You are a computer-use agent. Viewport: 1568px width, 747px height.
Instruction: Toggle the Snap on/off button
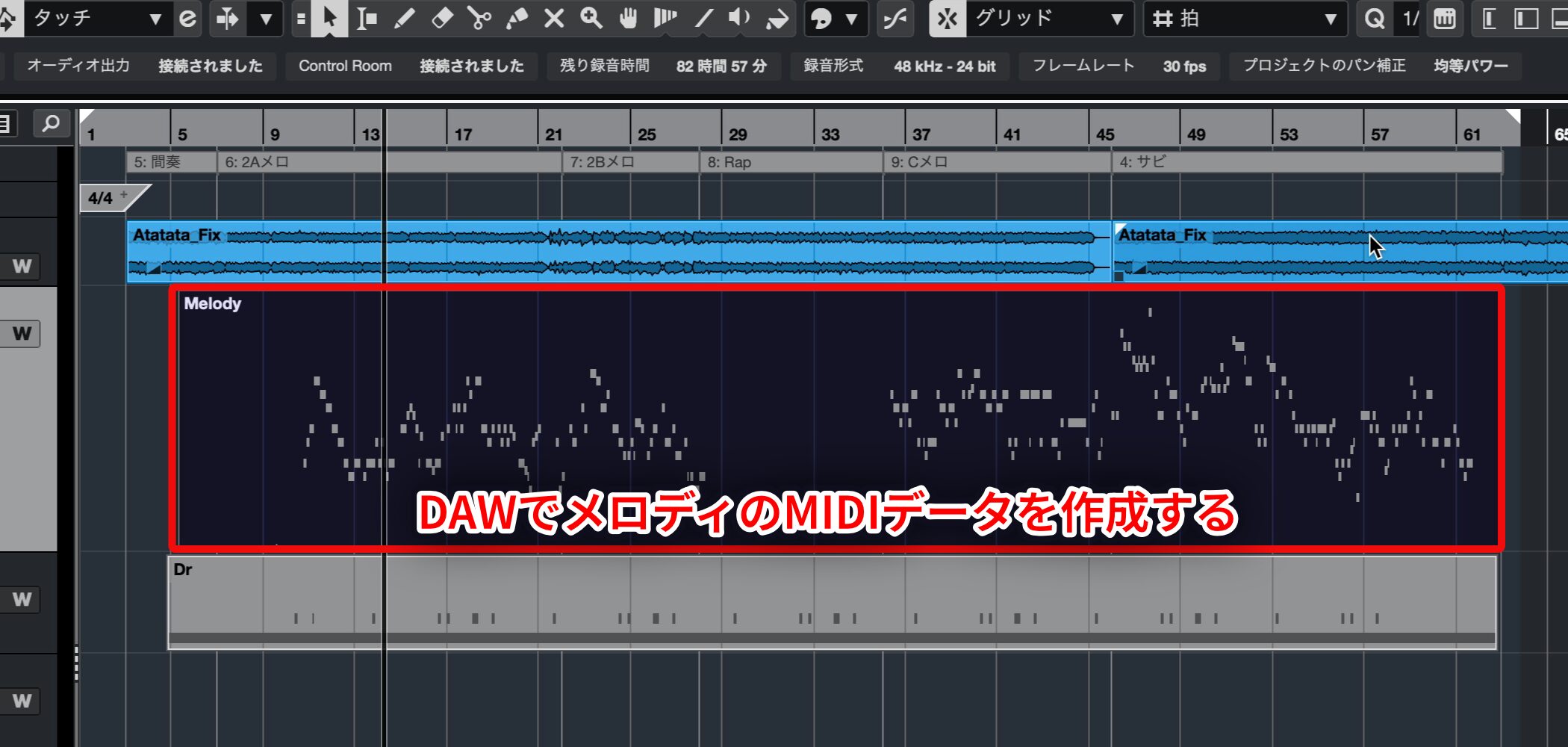tap(947, 18)
